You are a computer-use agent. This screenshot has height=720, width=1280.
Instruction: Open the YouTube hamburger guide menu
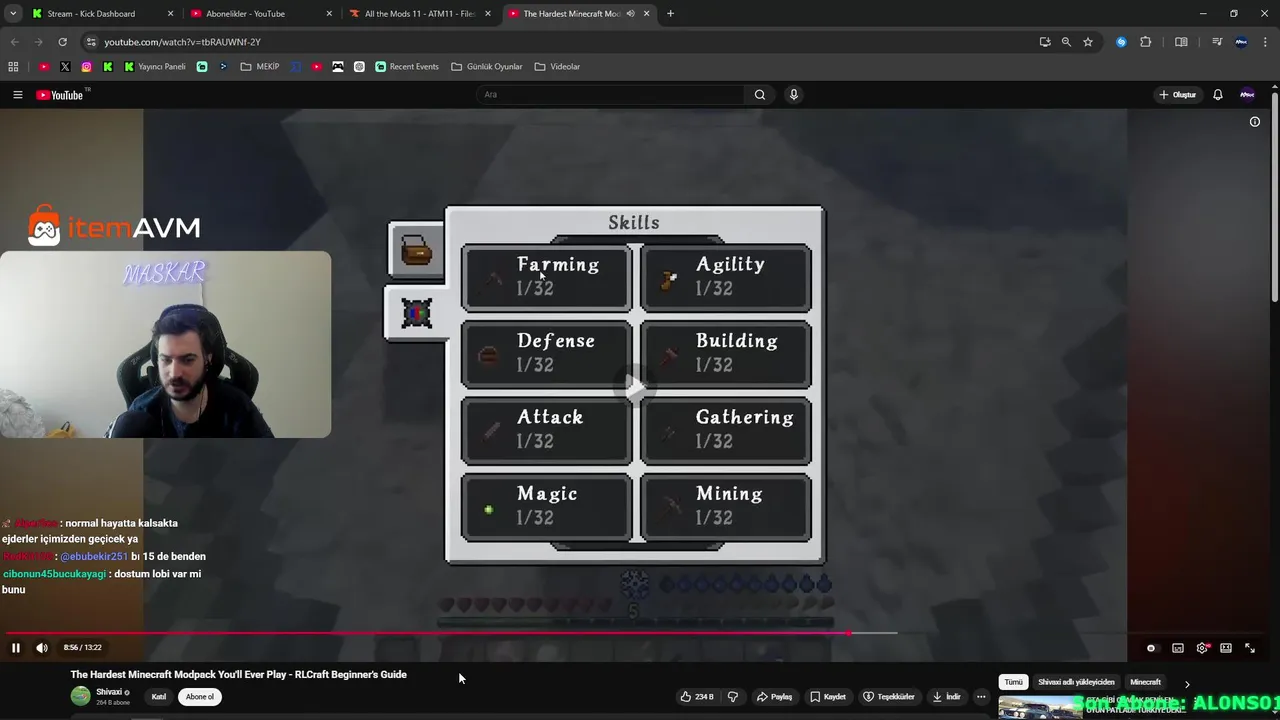tap(17, 95)
